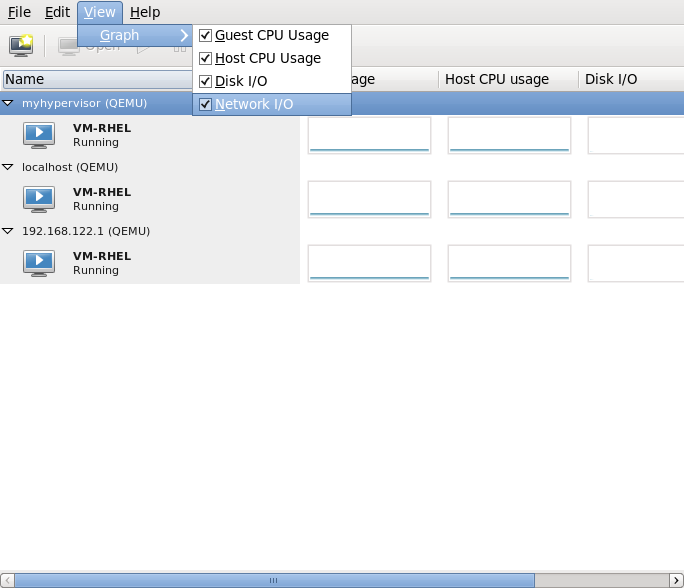This screenshot has width=684, height=588.
Task: Open the File menu
Action: (x=19, y=12)
